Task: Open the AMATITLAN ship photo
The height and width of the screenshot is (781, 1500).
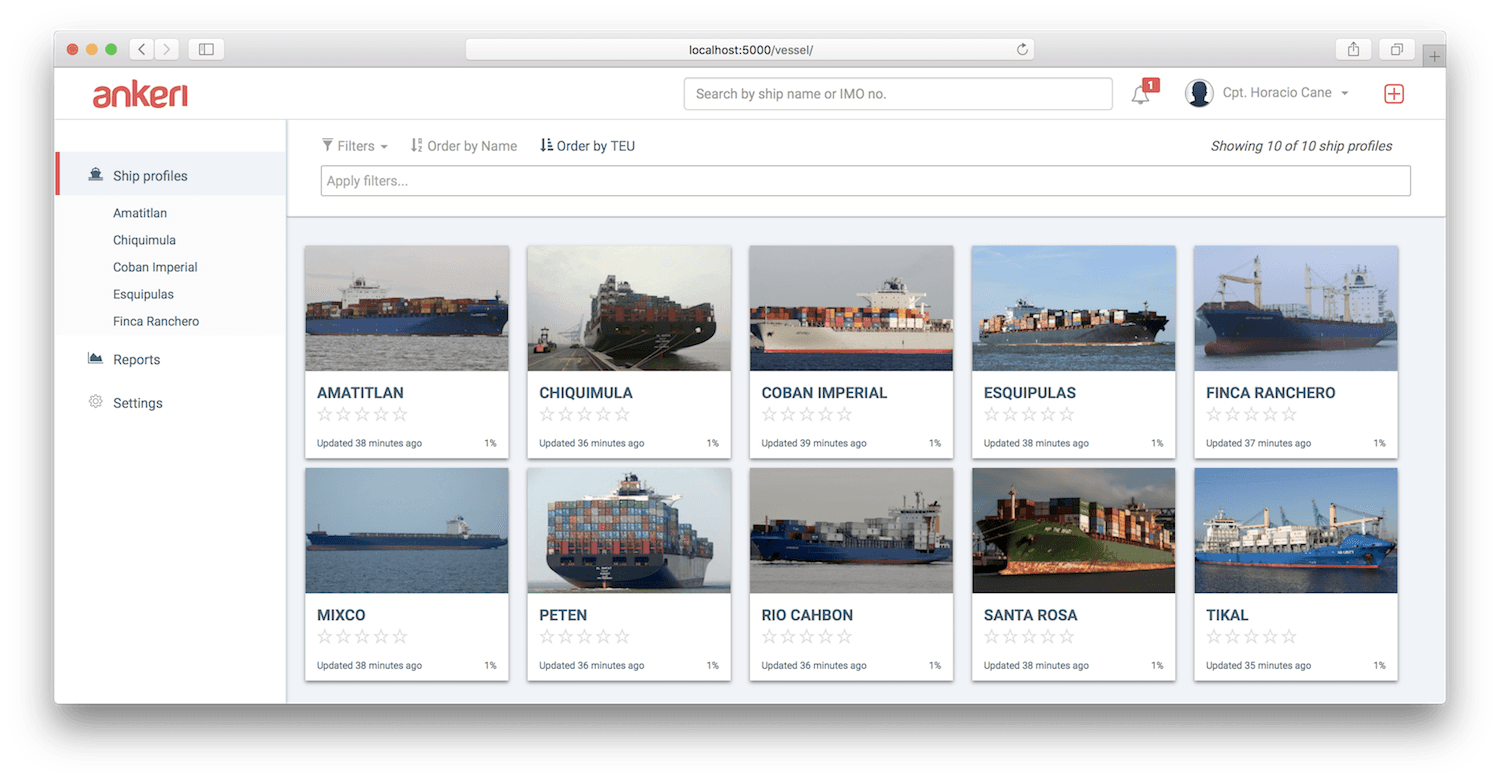Action: tap(407, 308)
